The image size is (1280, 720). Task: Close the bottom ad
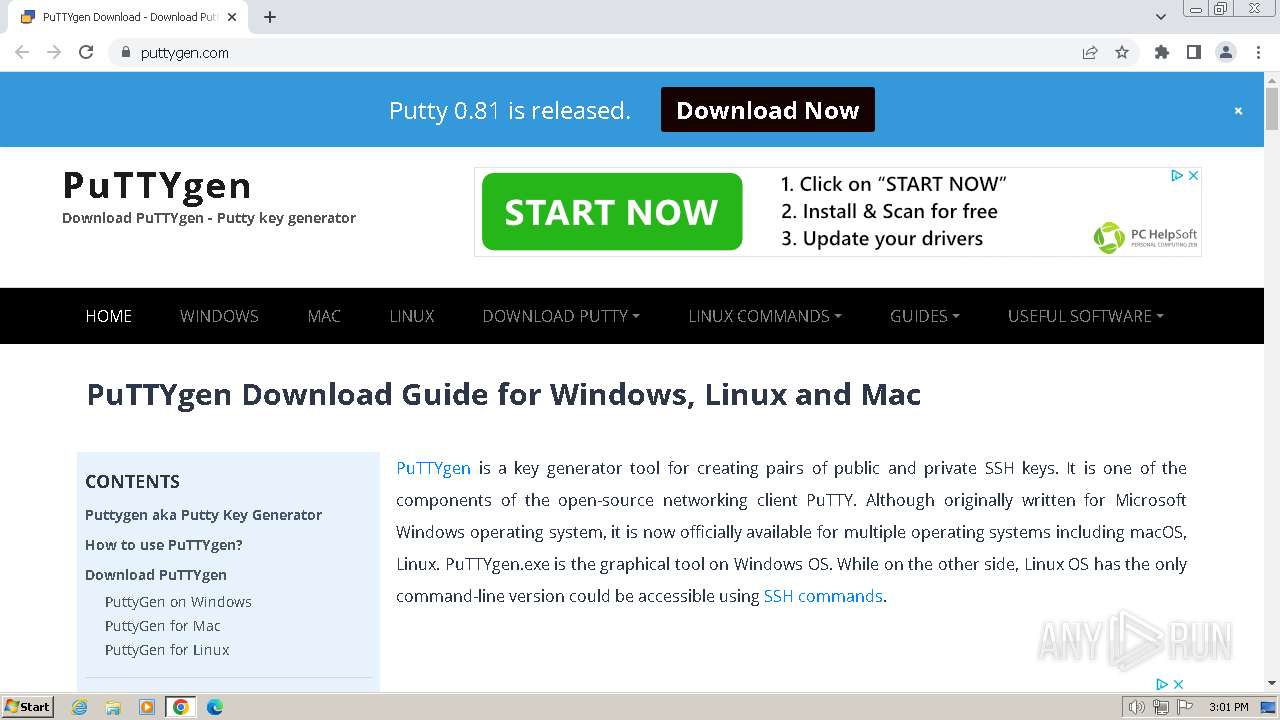tap(1178, 684)
